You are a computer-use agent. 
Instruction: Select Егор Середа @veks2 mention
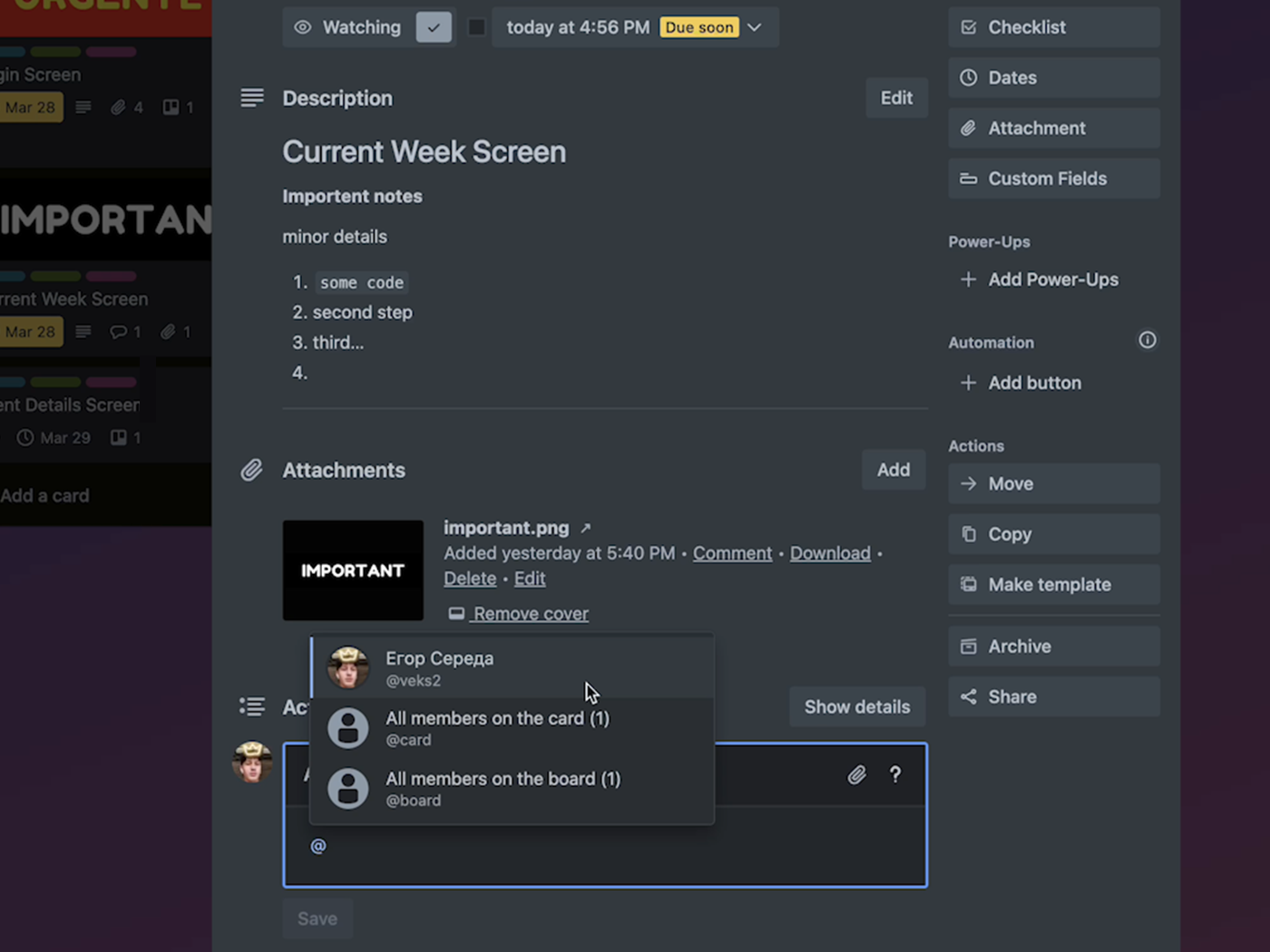(513, 668)
